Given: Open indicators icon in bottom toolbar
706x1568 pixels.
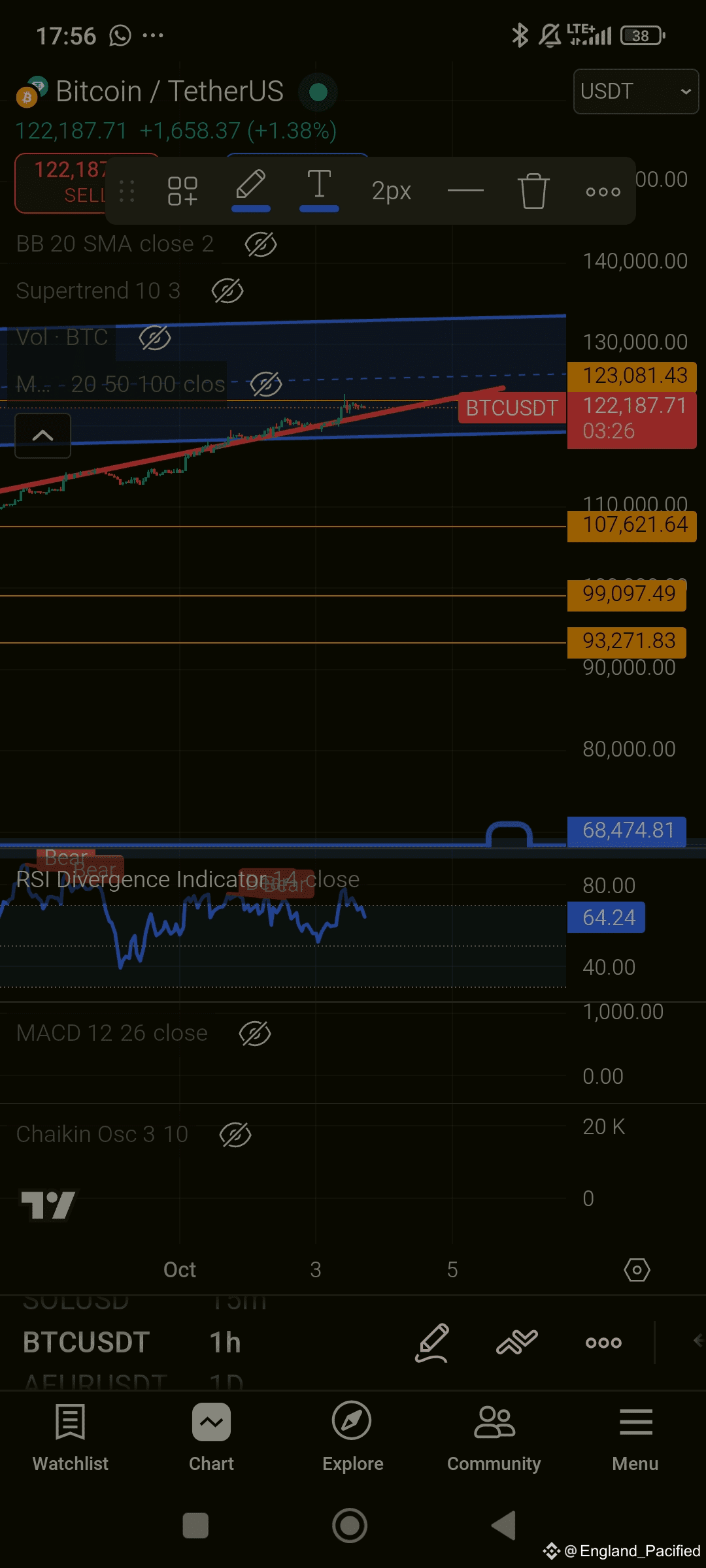Looking at the screenshot, I should (x=516, y=1343).
